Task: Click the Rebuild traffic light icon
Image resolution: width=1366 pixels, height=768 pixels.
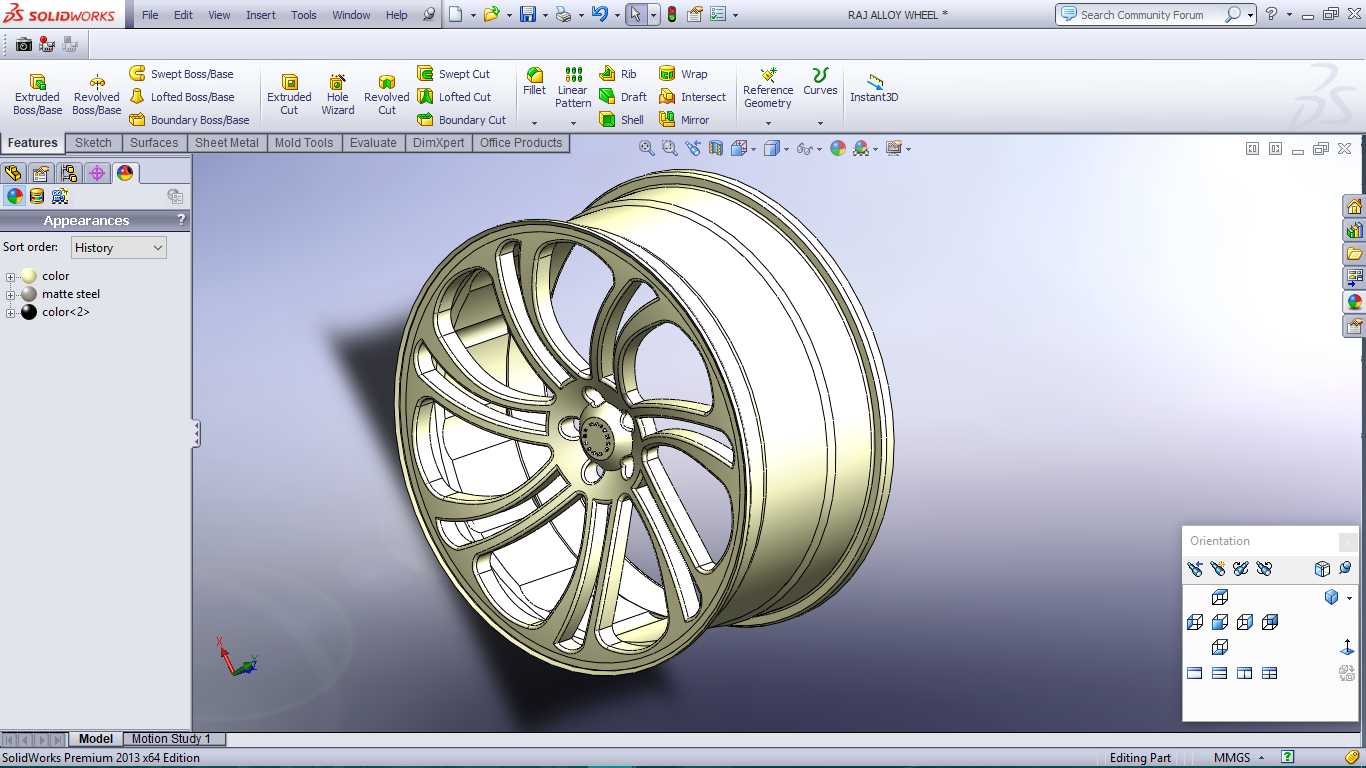Action: click(671, 15)
